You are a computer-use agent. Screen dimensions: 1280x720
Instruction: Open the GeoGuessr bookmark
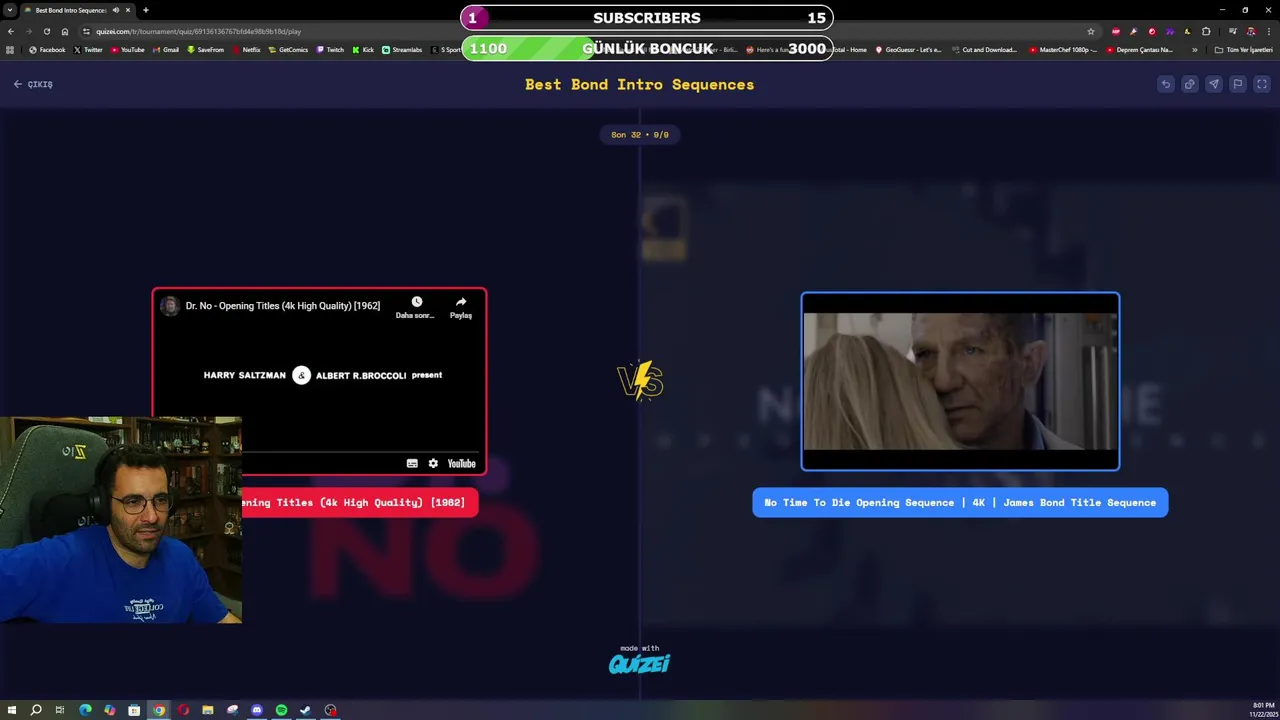908,49
